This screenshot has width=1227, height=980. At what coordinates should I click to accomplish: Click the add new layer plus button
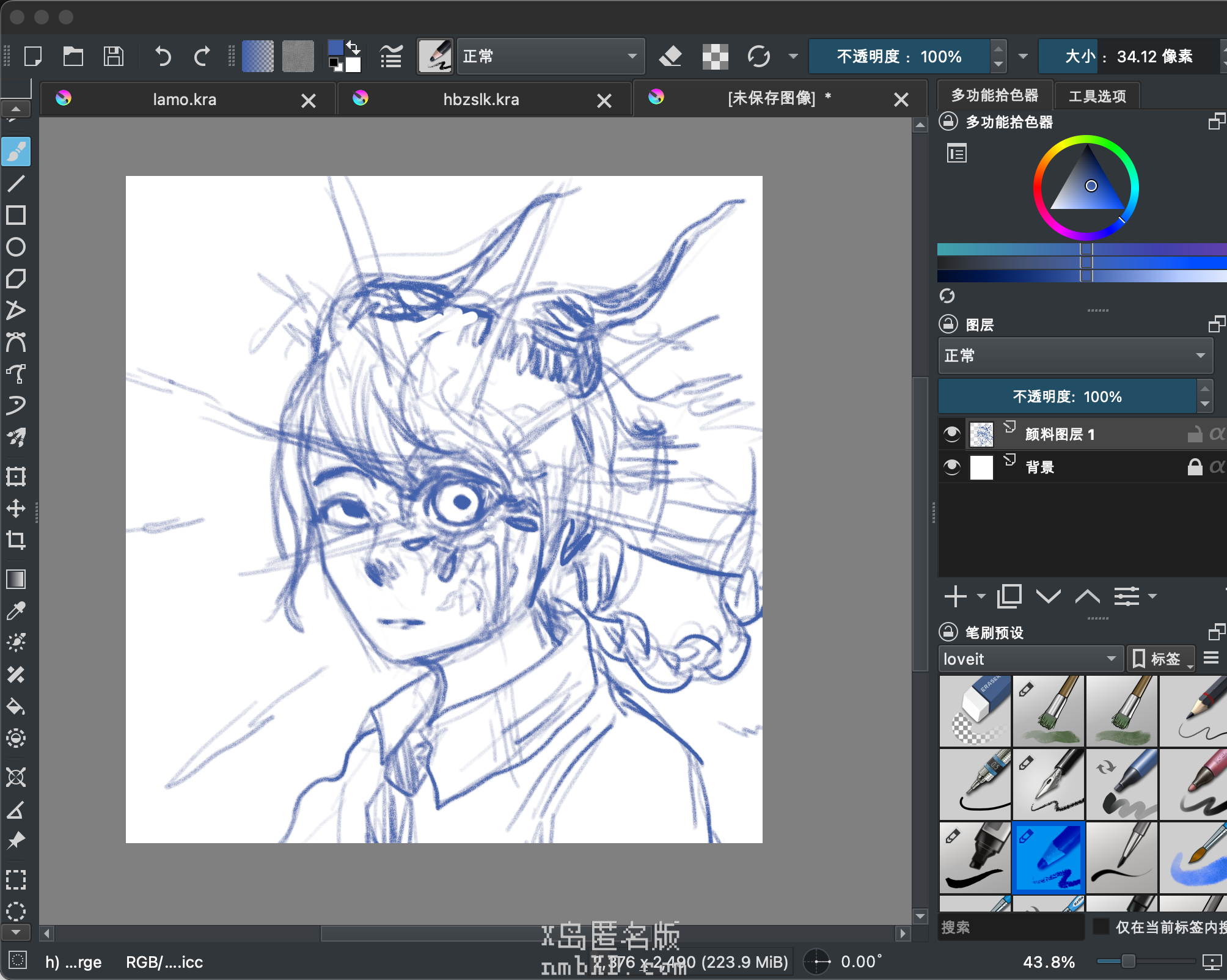pyautogui.click(x=955, y=596)
